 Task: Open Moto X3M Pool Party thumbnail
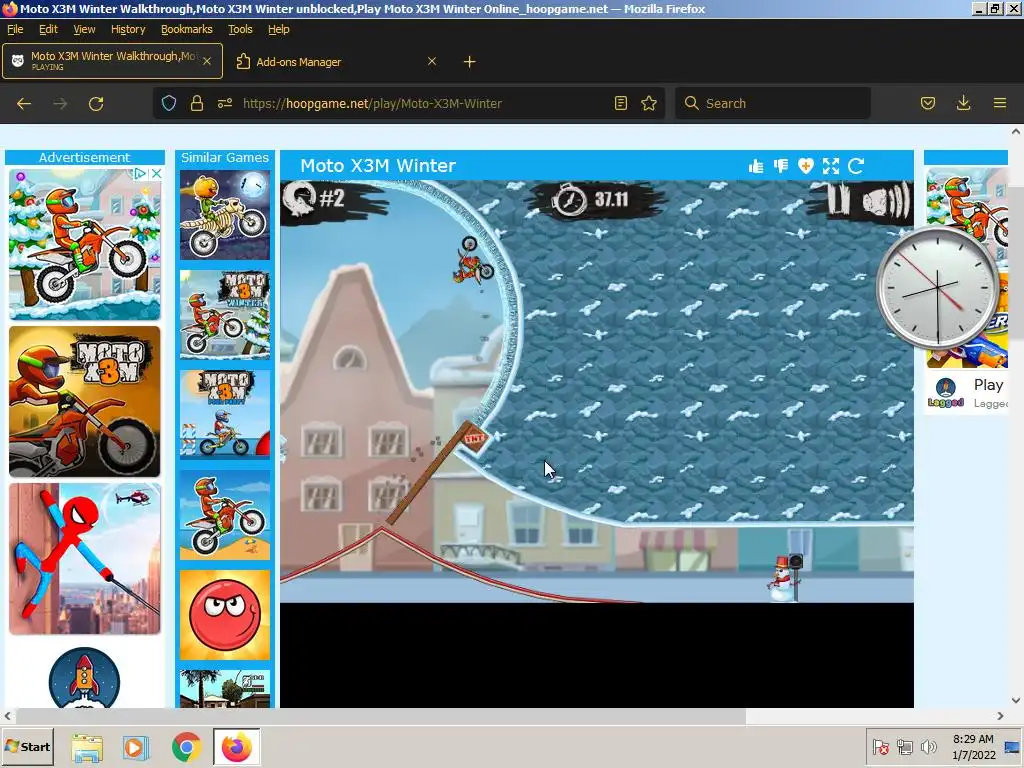(225, 415)
